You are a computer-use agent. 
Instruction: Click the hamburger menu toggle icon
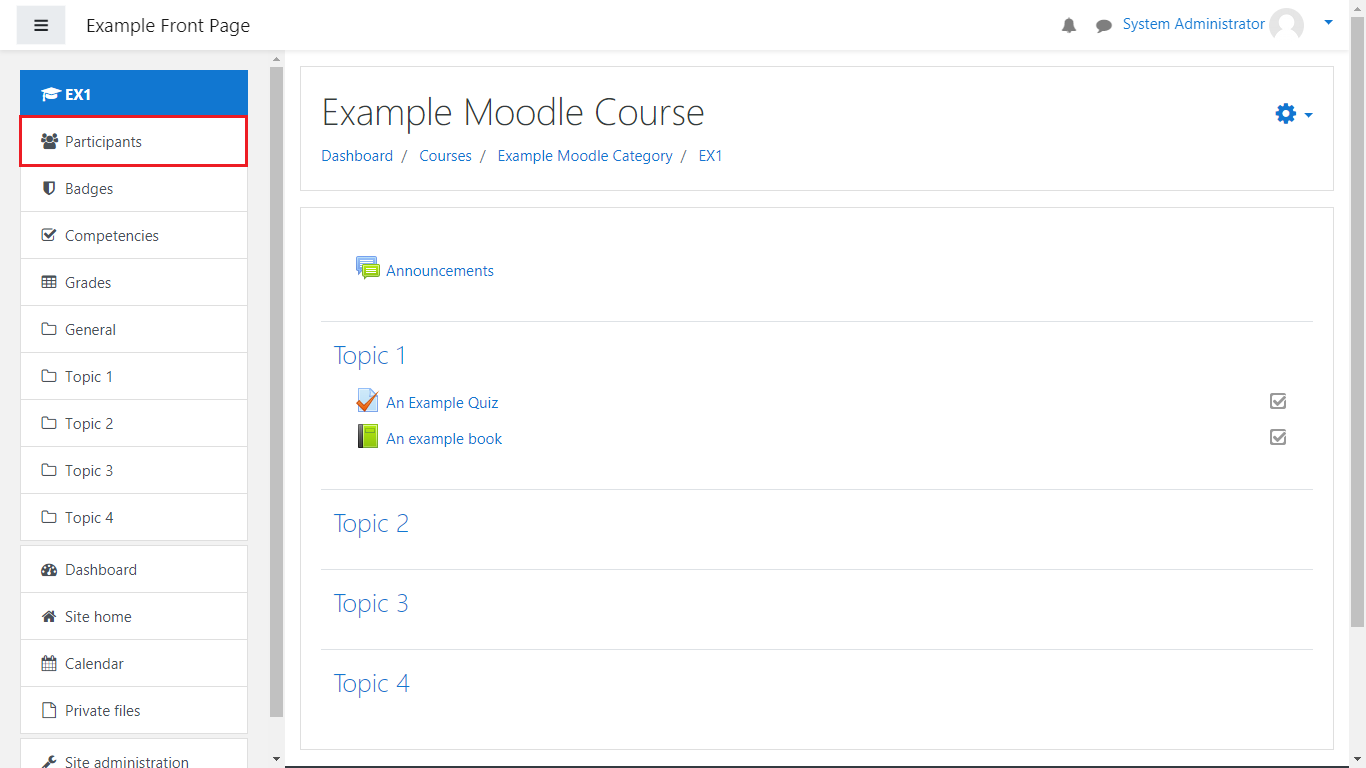(x=41, y=26)
